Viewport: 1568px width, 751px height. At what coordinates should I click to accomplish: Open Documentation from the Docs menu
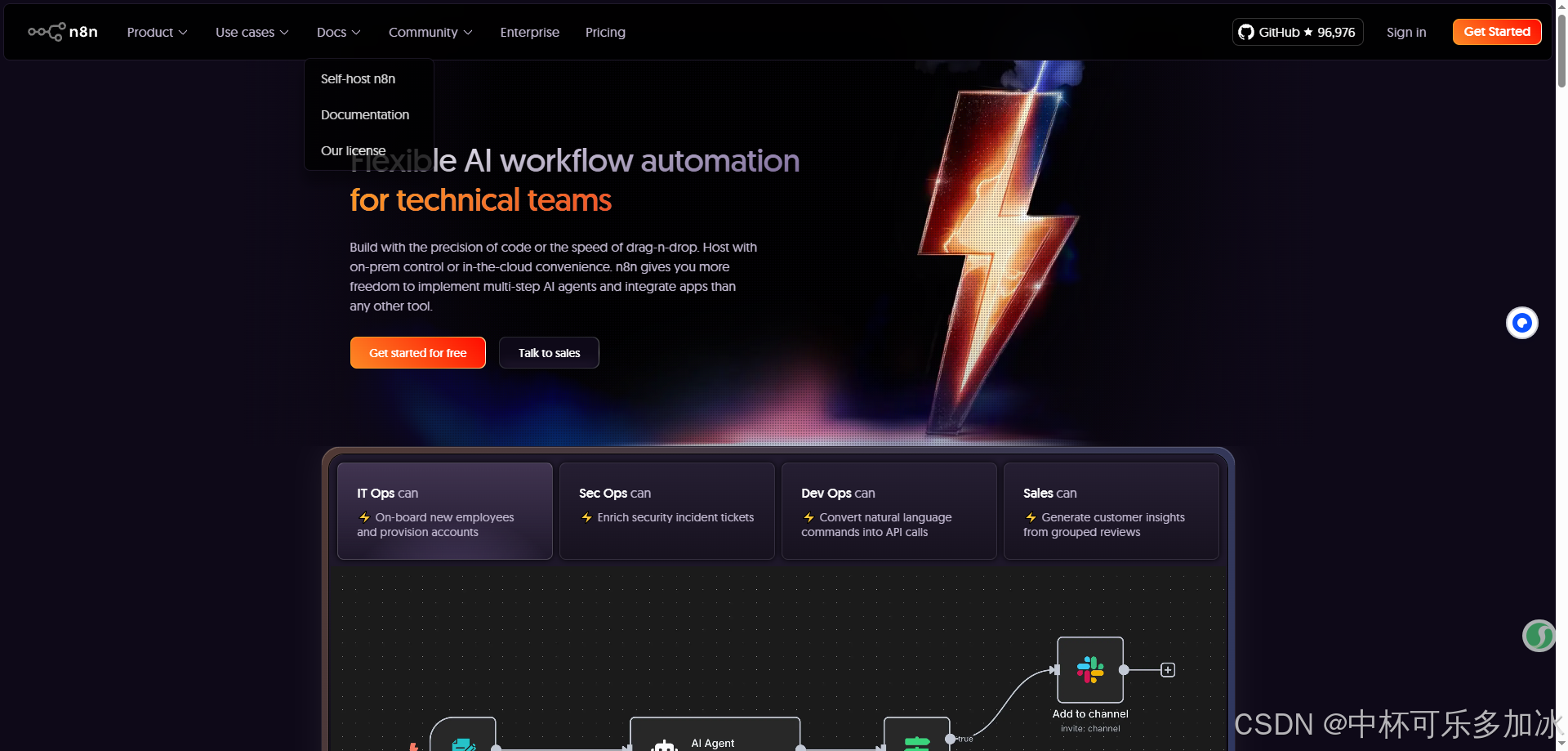coord(365,114)
